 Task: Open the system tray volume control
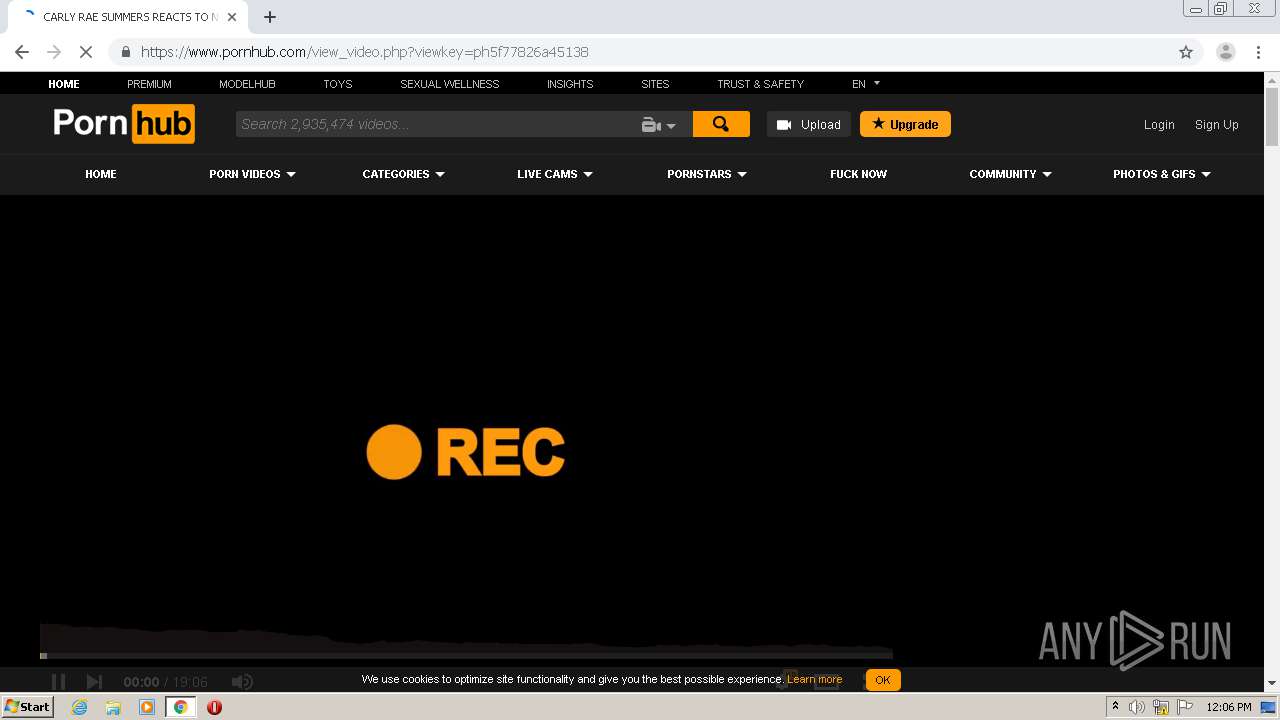[x=1136, y=707]
